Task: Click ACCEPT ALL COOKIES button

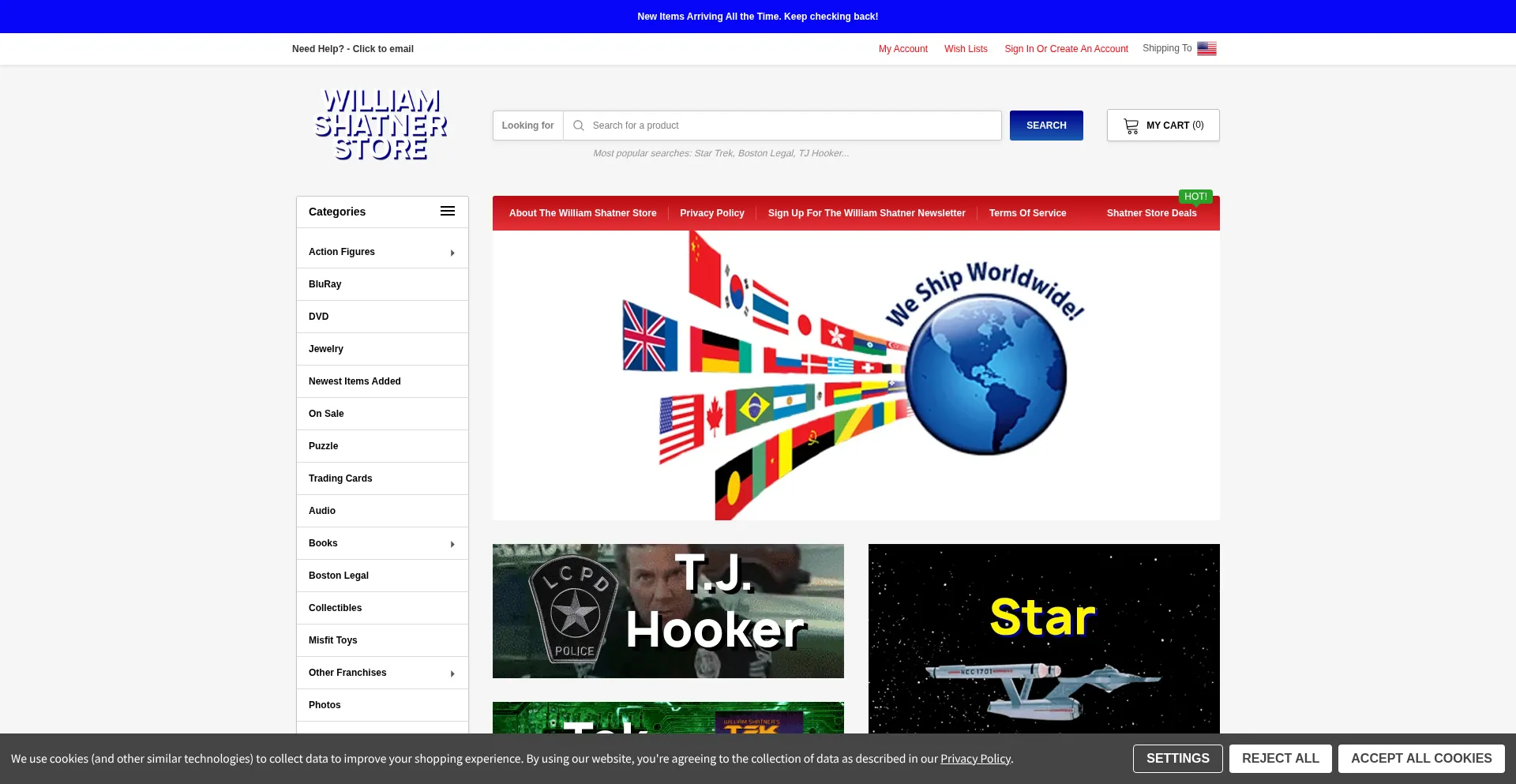Action: tap(1421, 759)
